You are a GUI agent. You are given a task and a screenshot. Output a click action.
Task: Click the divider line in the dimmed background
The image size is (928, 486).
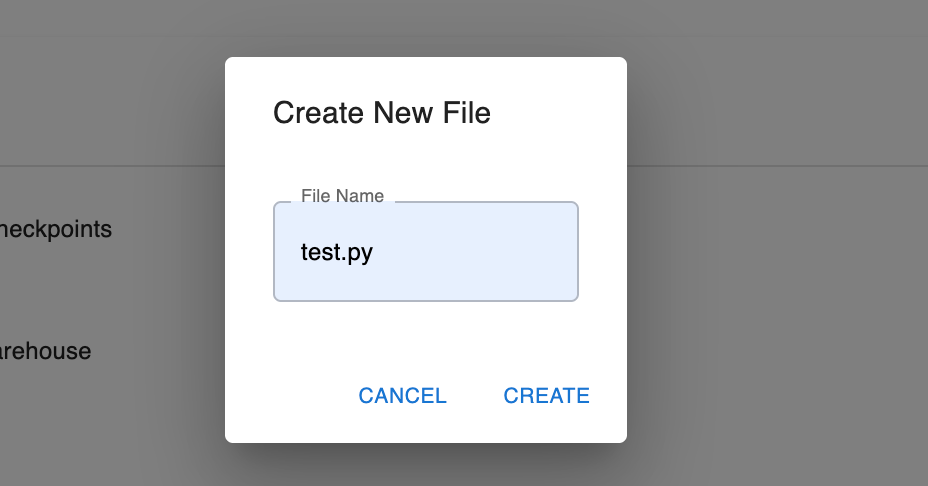click(112, 166)
